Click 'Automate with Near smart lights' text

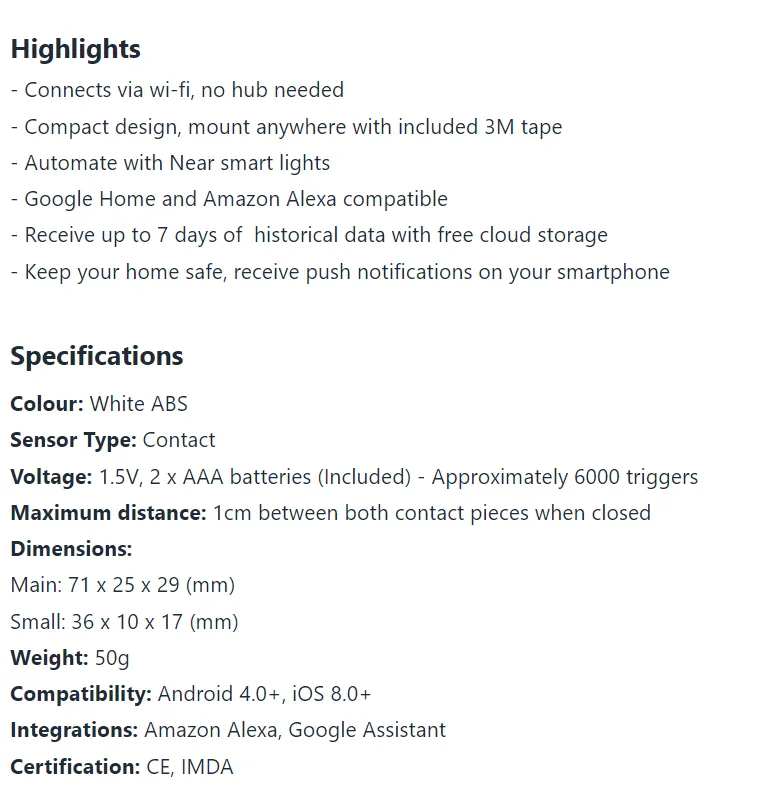point(177,163)
